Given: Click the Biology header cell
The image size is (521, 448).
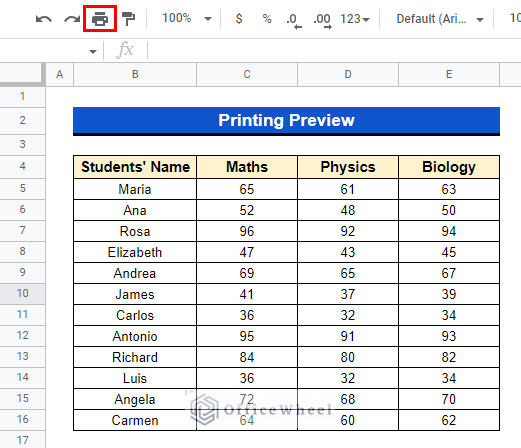Looking at the screenshot, I should [449, 167].
